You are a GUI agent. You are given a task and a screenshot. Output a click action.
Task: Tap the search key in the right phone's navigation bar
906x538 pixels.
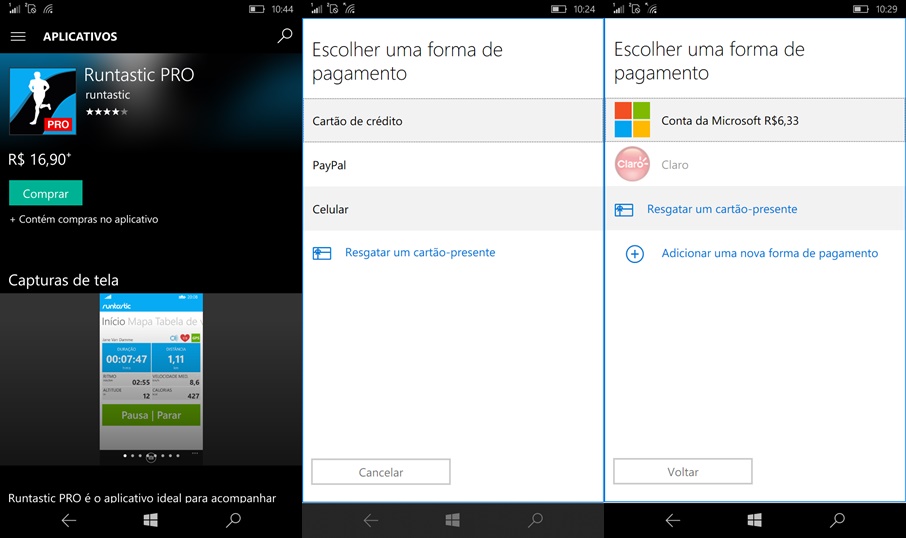click(x=837, y=521)
